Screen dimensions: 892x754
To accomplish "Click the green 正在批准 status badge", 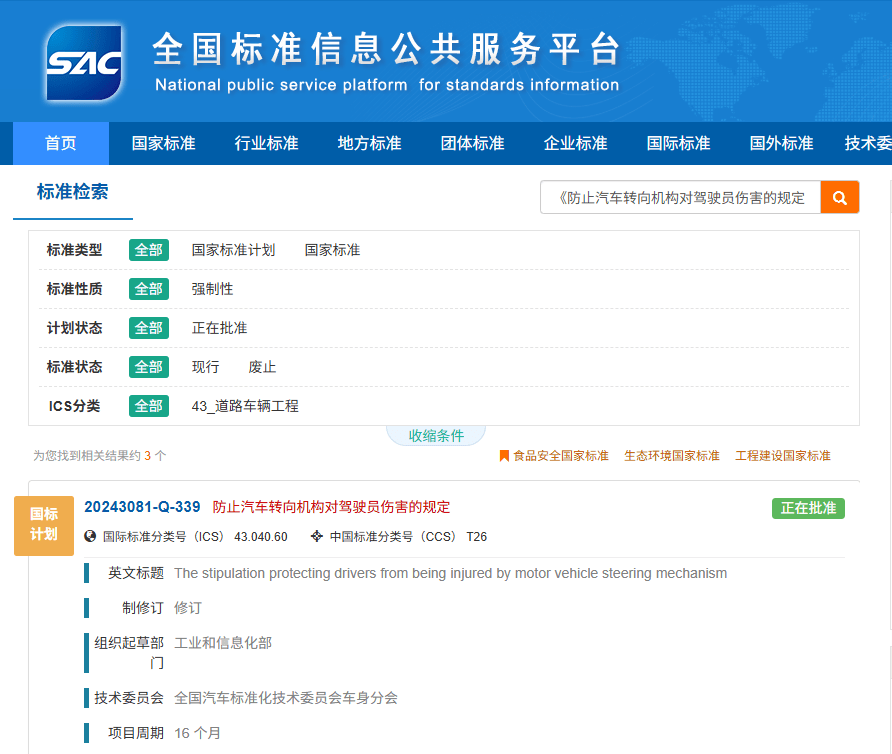I will [x=807, y=508].
